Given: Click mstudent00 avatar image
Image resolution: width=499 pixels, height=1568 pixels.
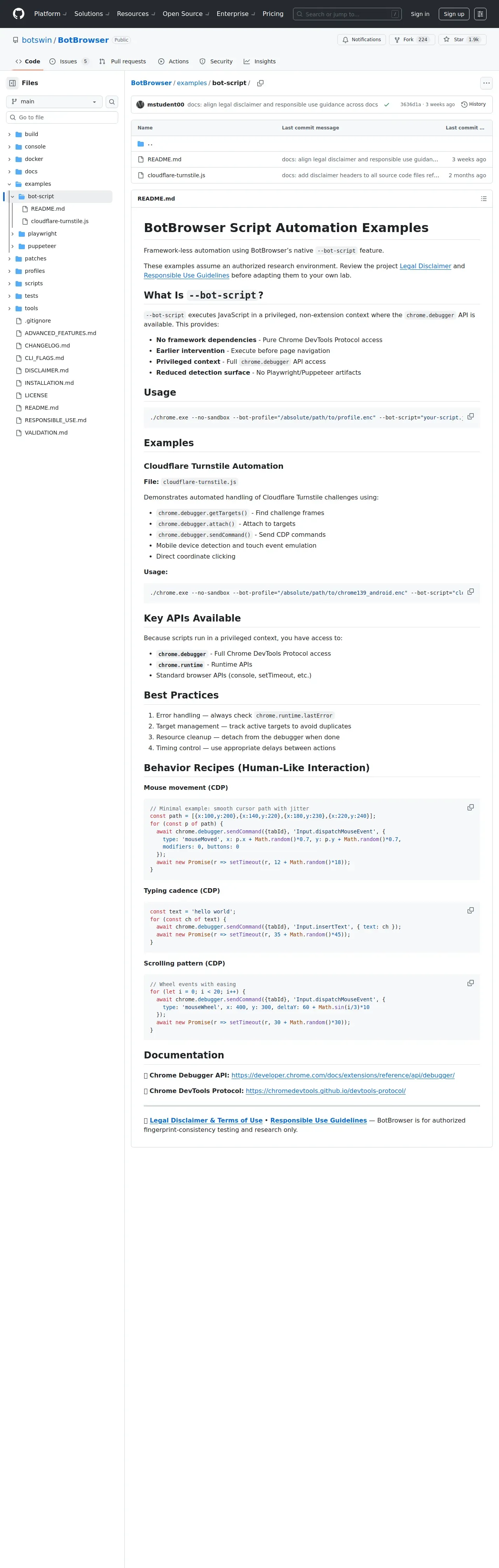Looking at the screenshot, I should coord(141,105).
